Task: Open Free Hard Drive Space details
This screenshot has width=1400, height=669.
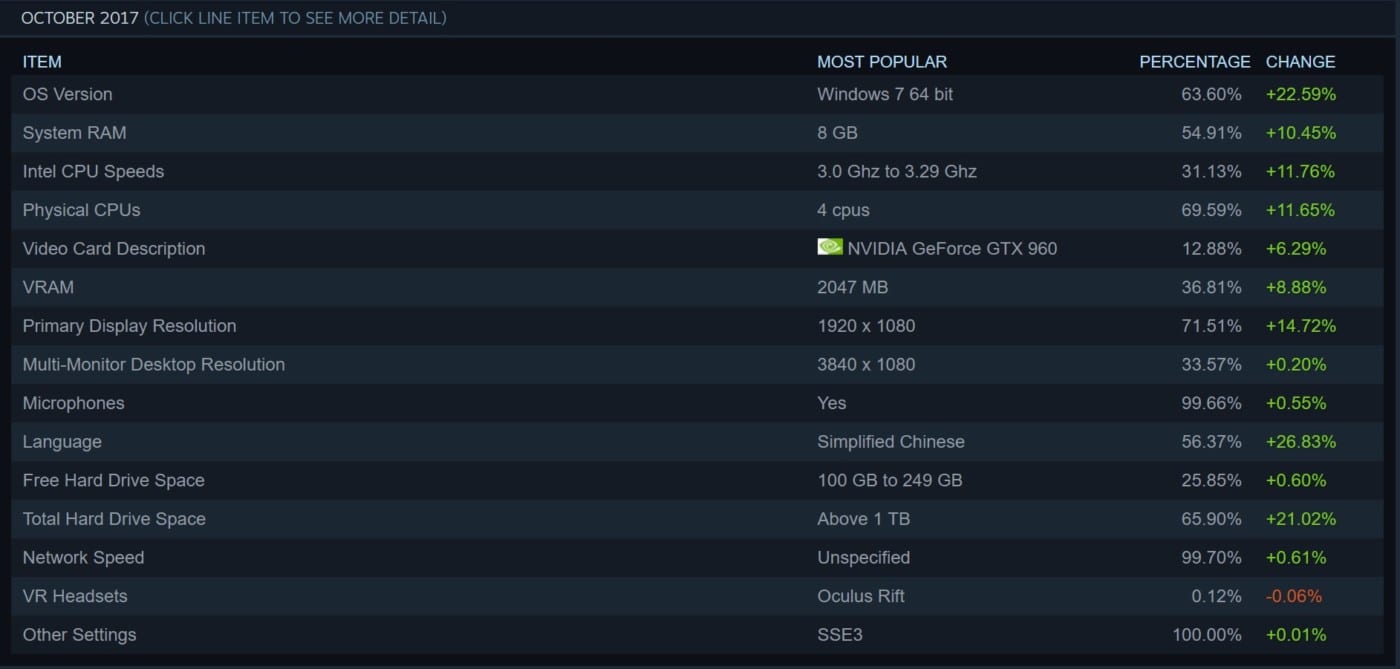Action: [x=114, y=481]
